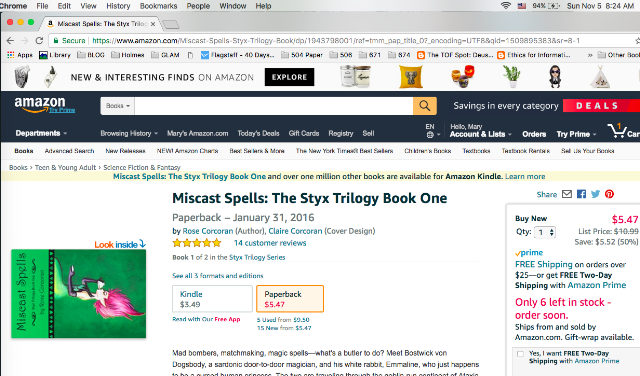Go back with the browser back arrow

pos(10,40)
